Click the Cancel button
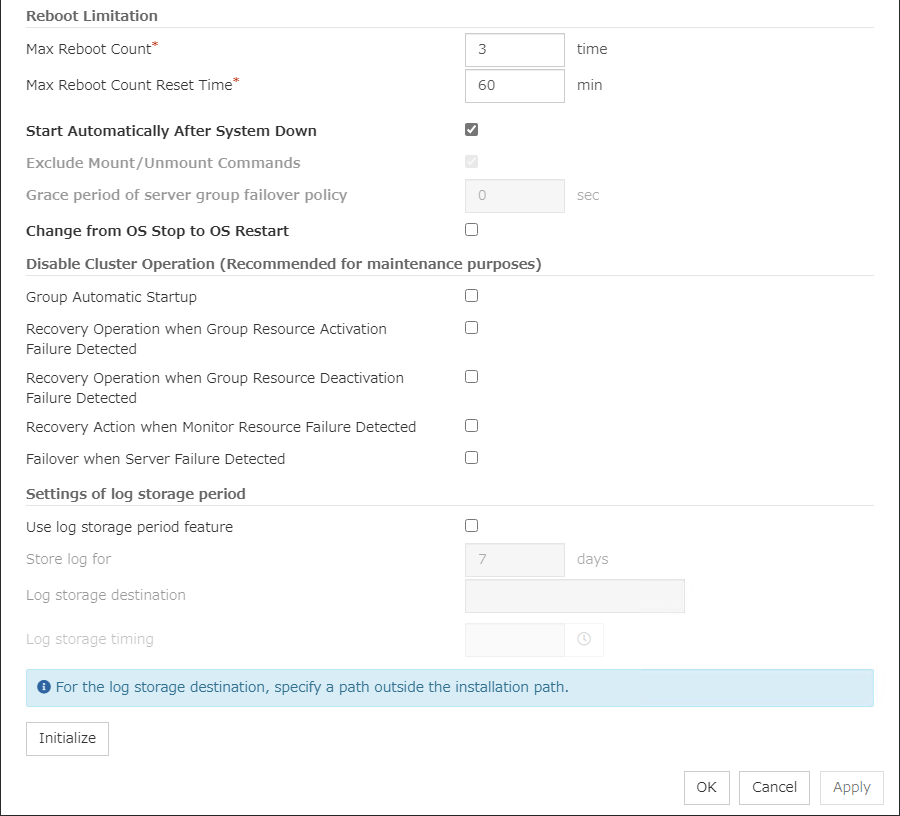900x816 pixels. click(774, 787)
